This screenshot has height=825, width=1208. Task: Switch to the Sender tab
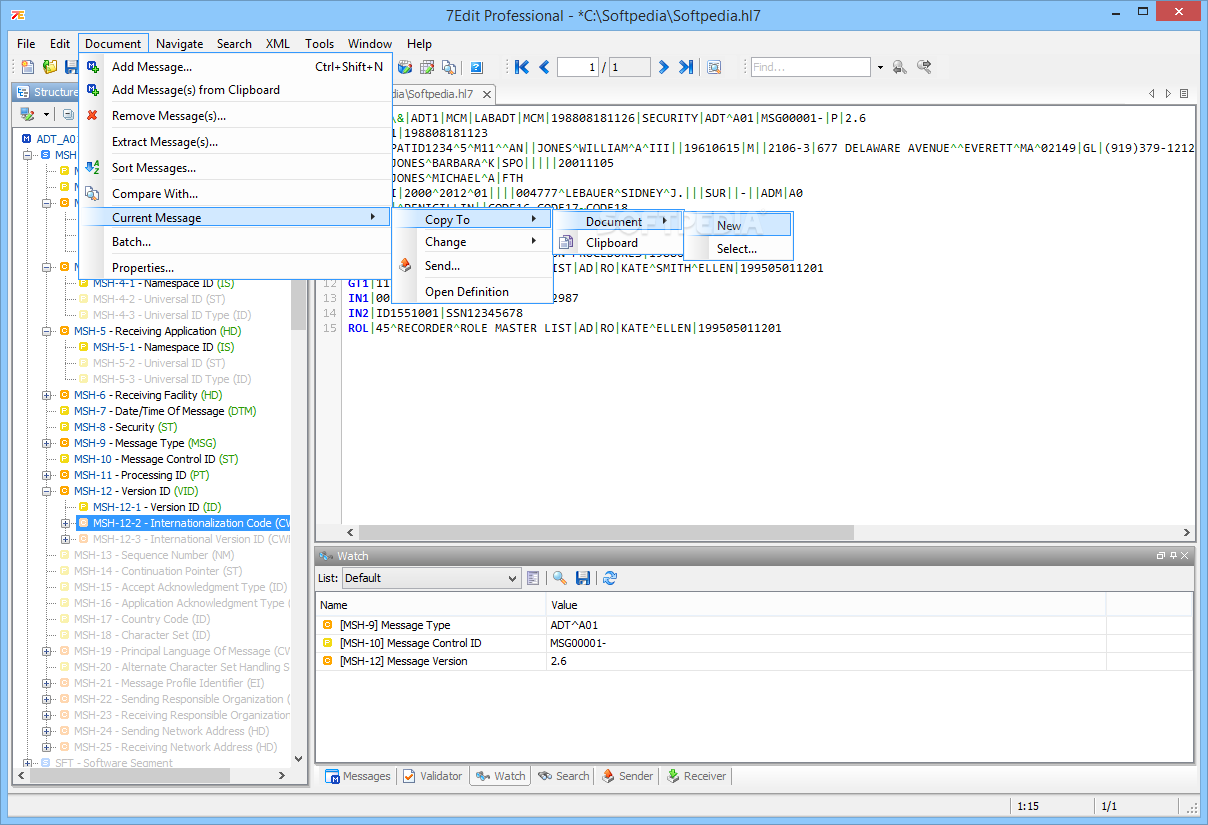pos(627,776)
